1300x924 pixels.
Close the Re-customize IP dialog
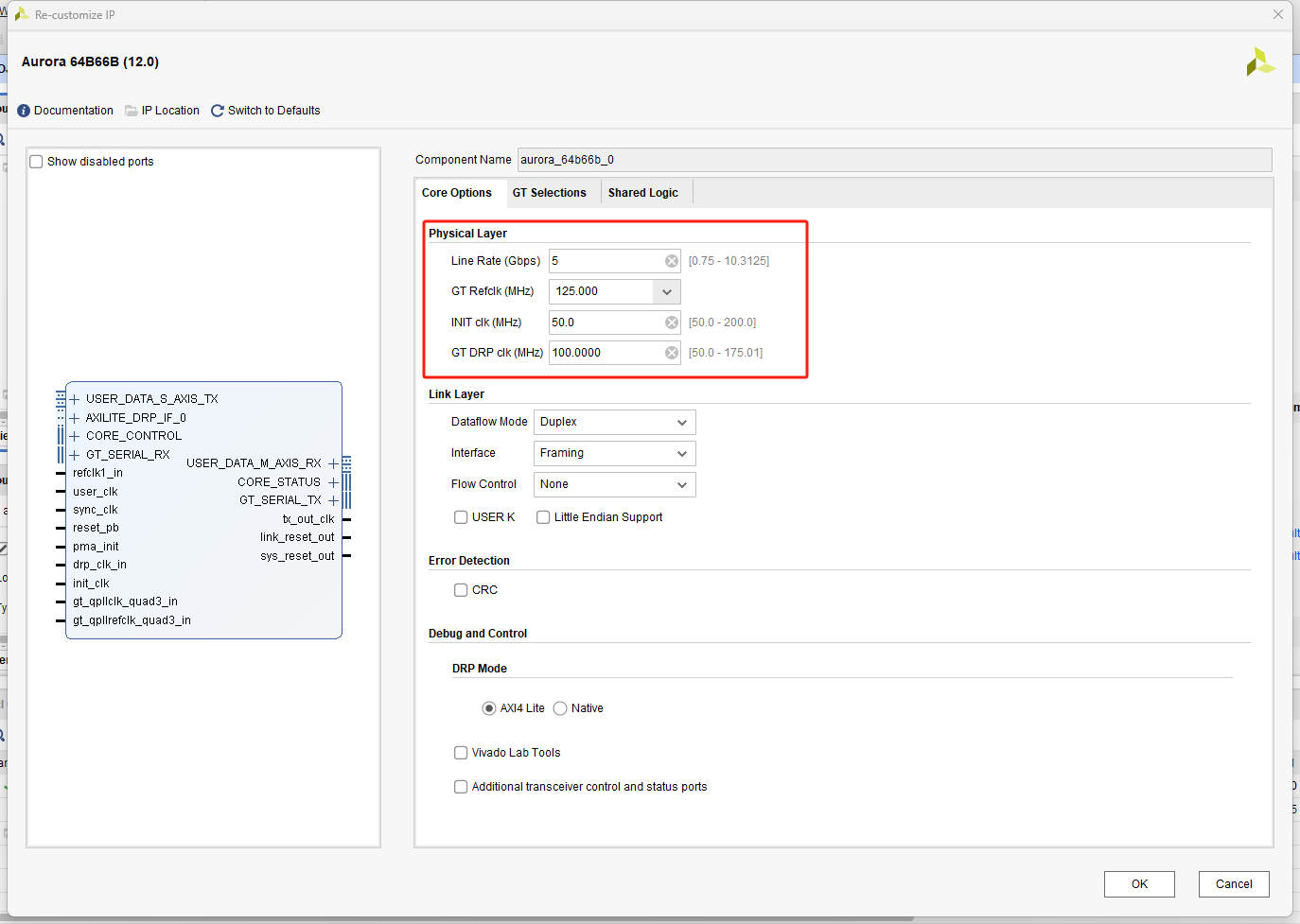tap(1278, 14)
